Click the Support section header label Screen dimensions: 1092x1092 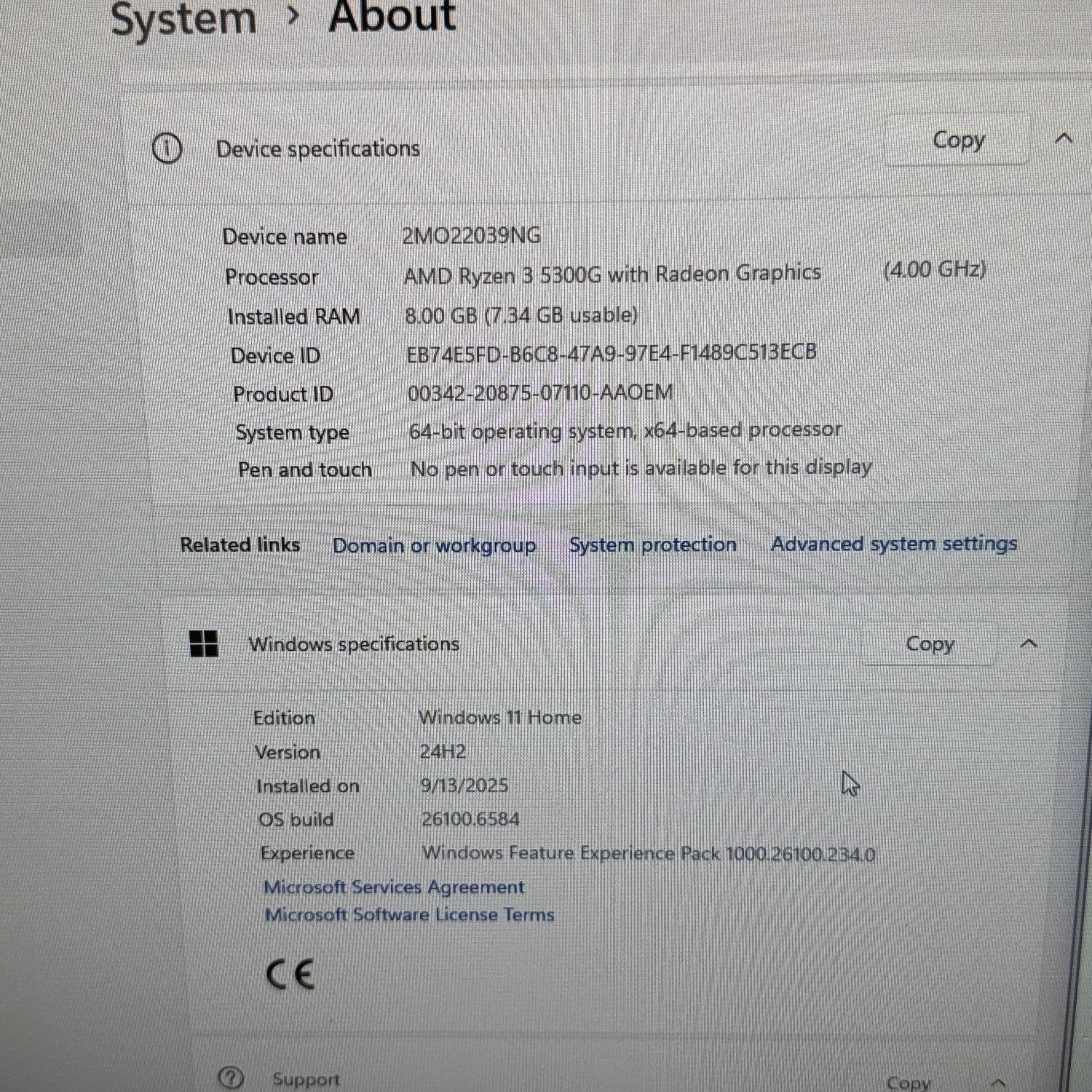tap(306, 1079)
